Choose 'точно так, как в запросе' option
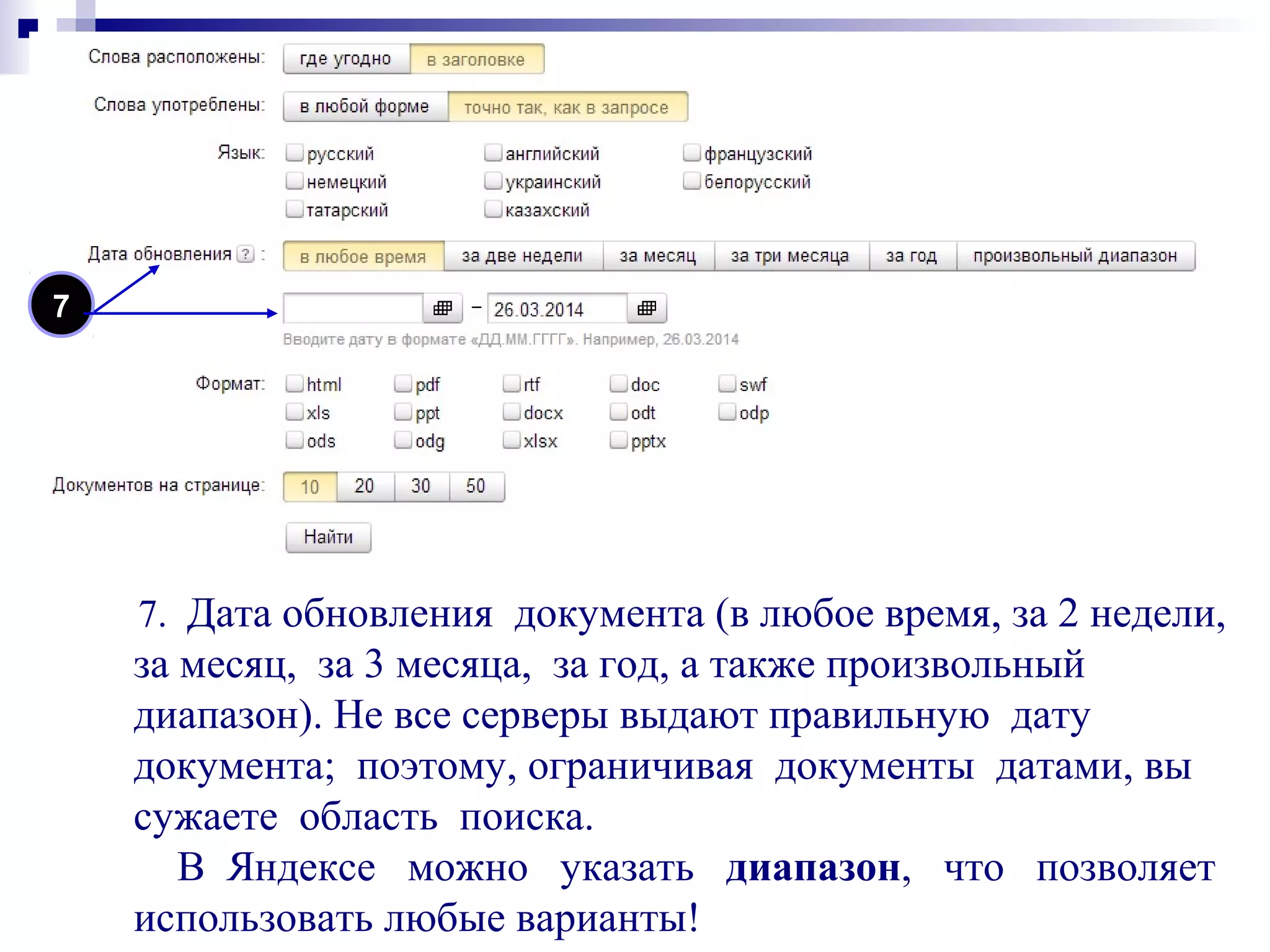This screenshot has width=1270, height=952. coord(567,107)
